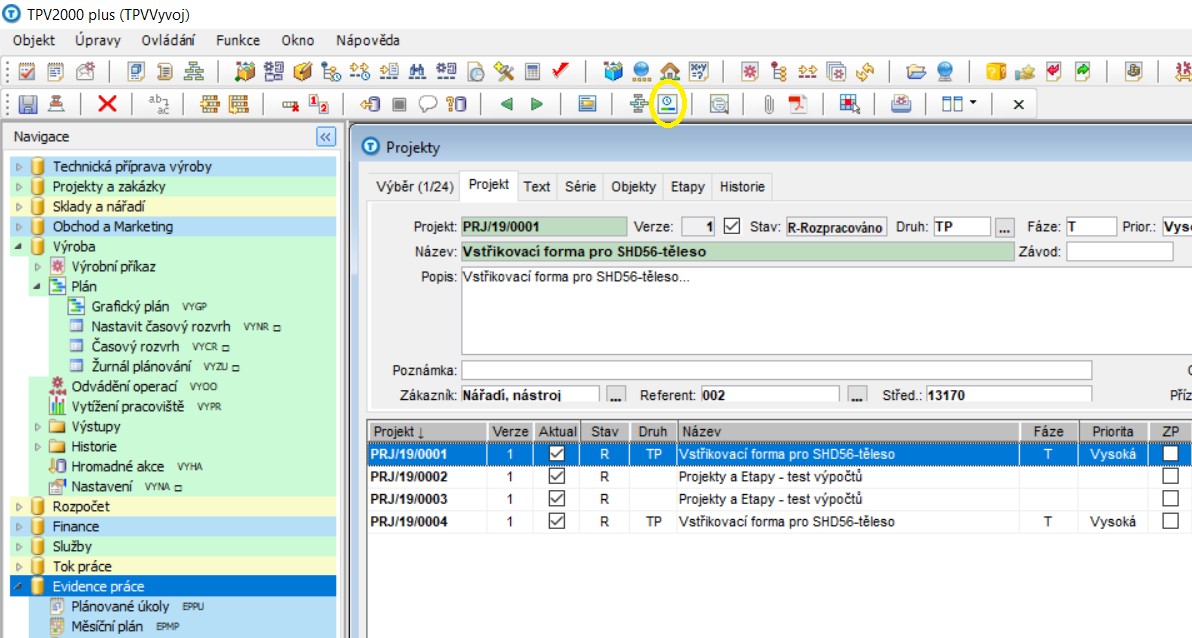Switch to the Historie tab
Screen dimensions: 1192x638
point(742,186)
